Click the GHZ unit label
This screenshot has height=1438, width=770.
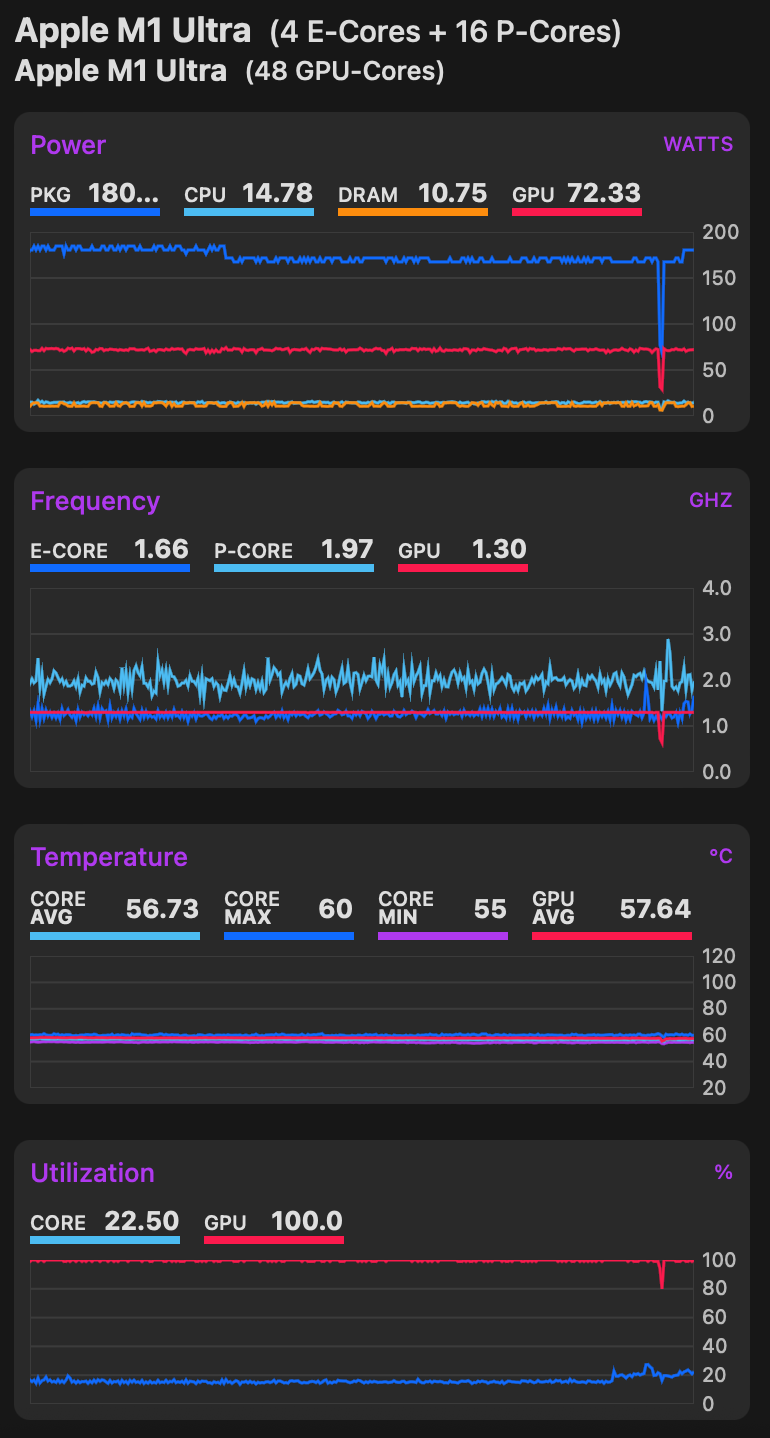[x=710, y=500]
